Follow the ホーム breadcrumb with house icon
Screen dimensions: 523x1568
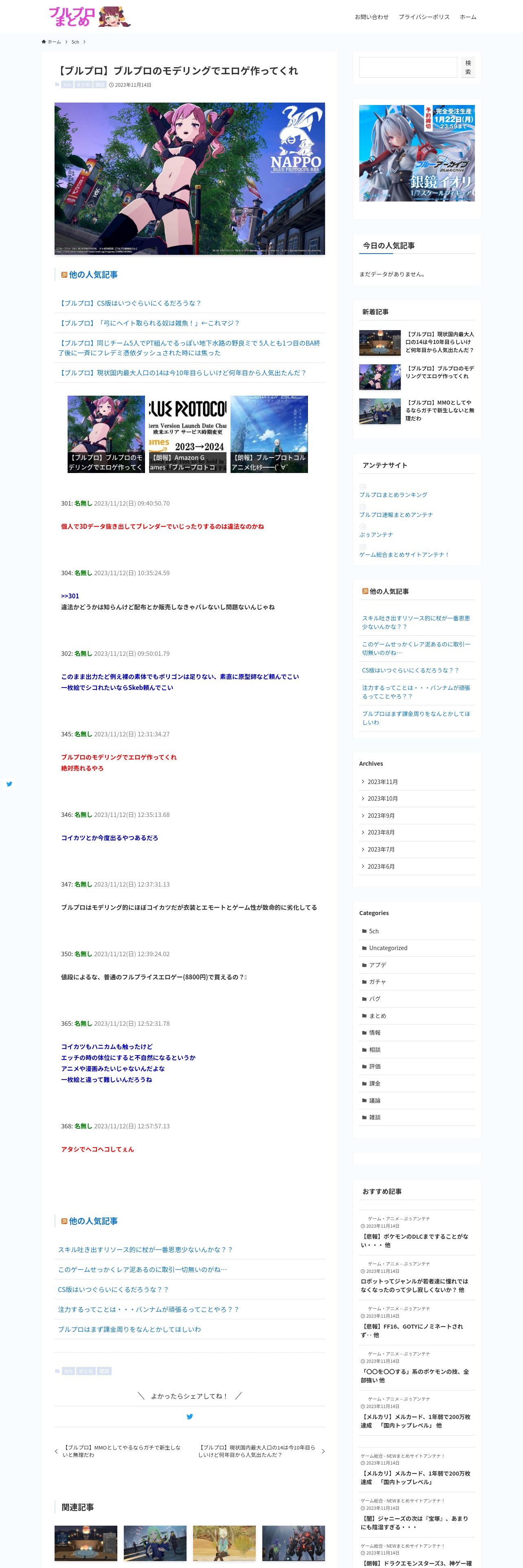tap(51, 42)
